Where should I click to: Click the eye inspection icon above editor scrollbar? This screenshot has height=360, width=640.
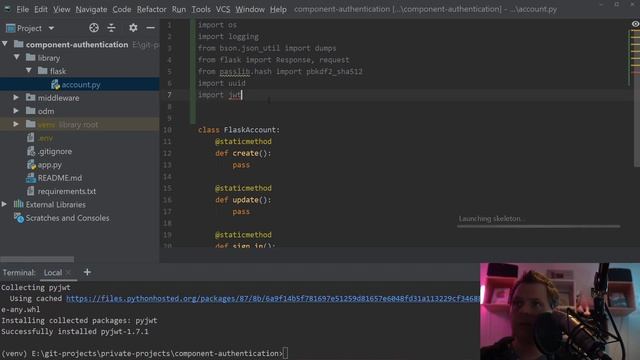click(x=635, y=24)
